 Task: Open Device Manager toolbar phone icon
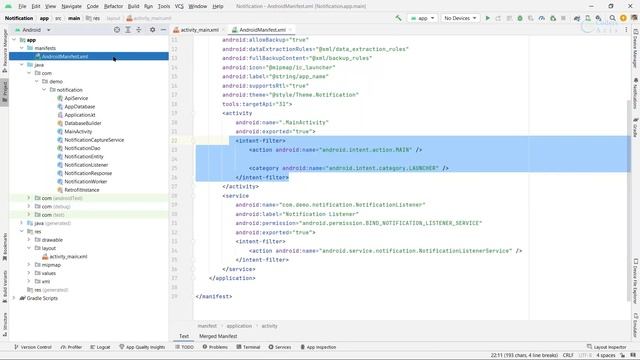588,18
